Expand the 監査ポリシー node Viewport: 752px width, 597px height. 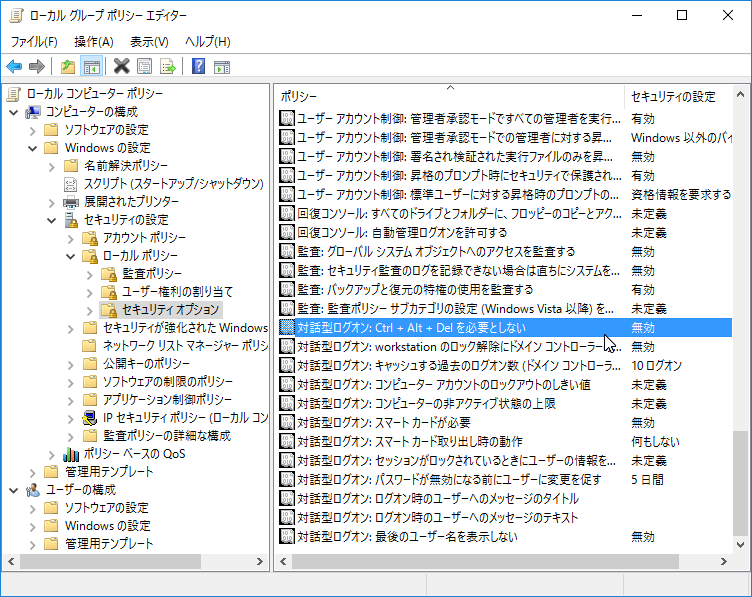point(90,275)
